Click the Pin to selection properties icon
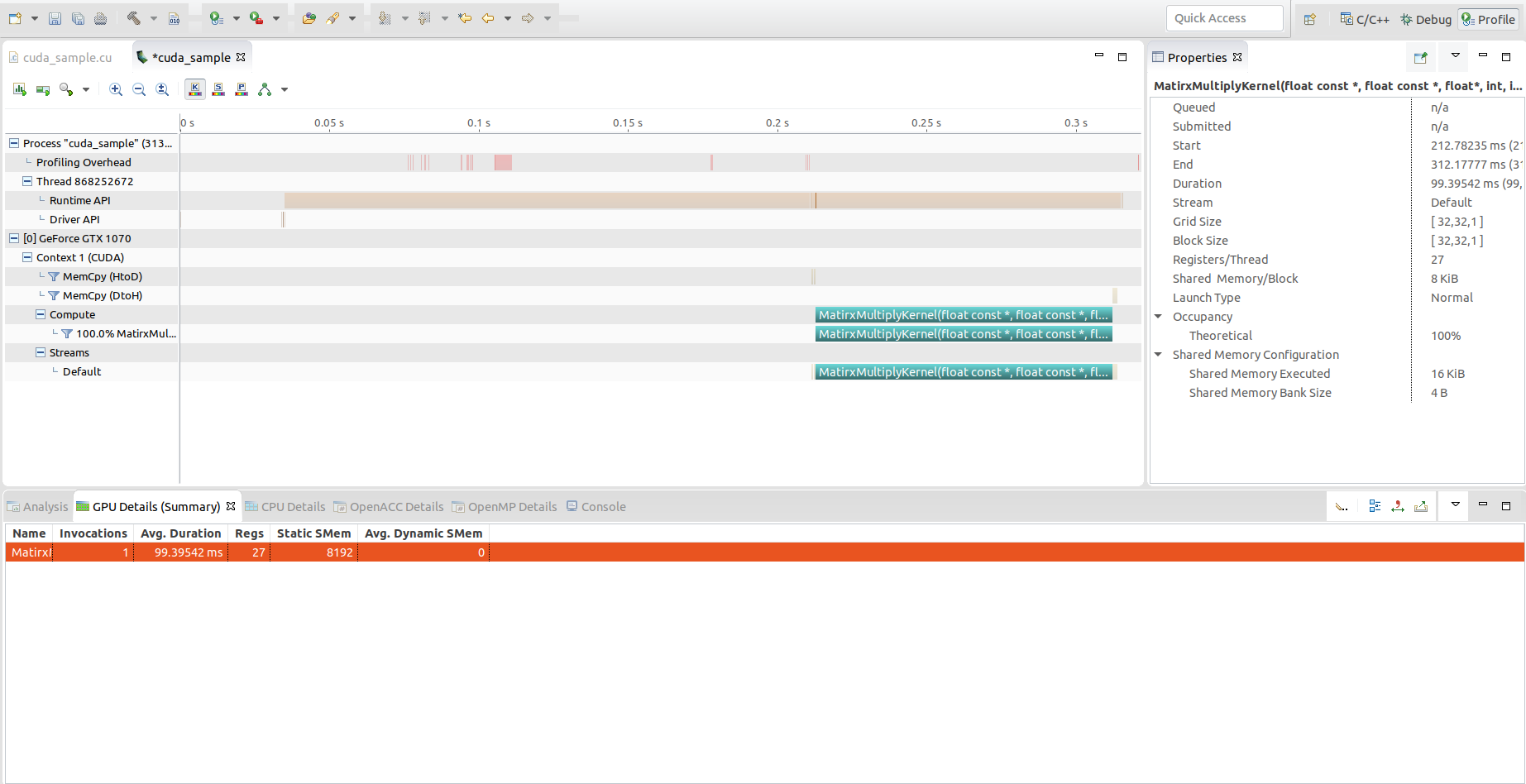 tap(1421, 57)
